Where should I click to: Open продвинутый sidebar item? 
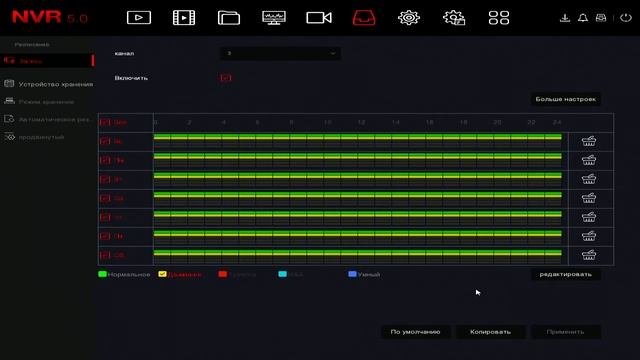(34, 137)
